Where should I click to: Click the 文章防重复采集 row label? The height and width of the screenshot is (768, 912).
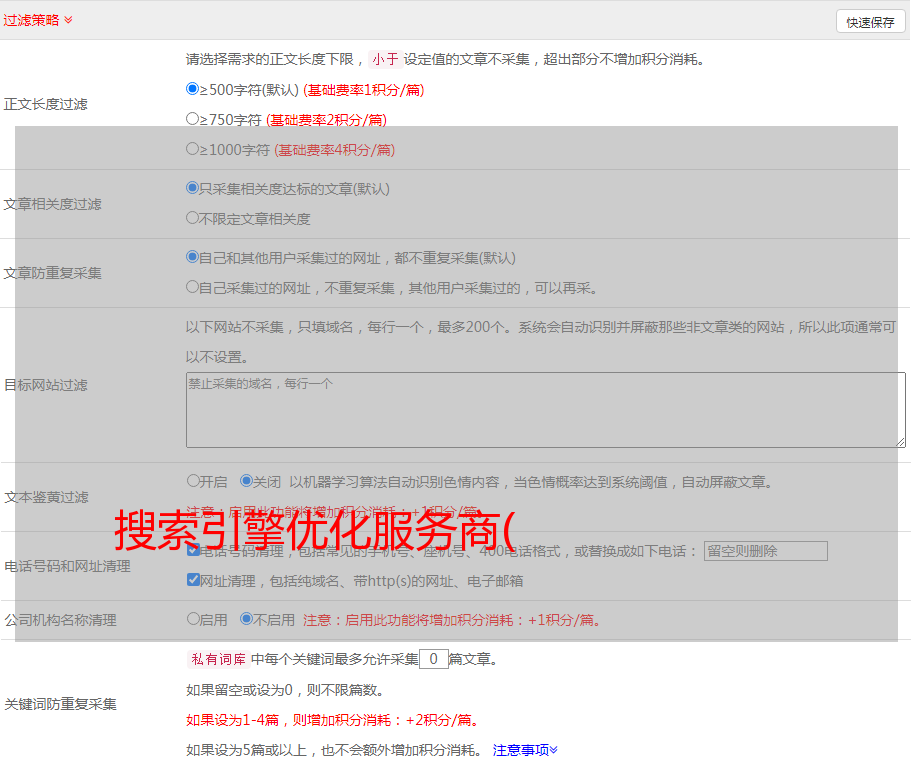(53, 273)
